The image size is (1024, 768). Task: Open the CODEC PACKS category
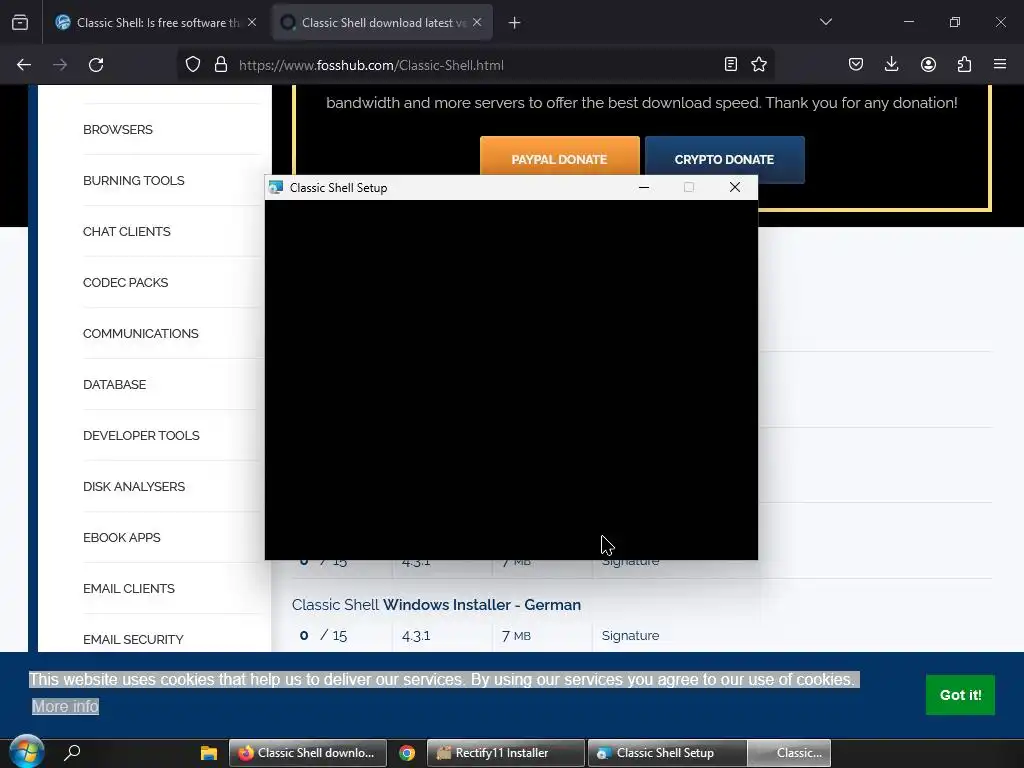tap(125, 282)
